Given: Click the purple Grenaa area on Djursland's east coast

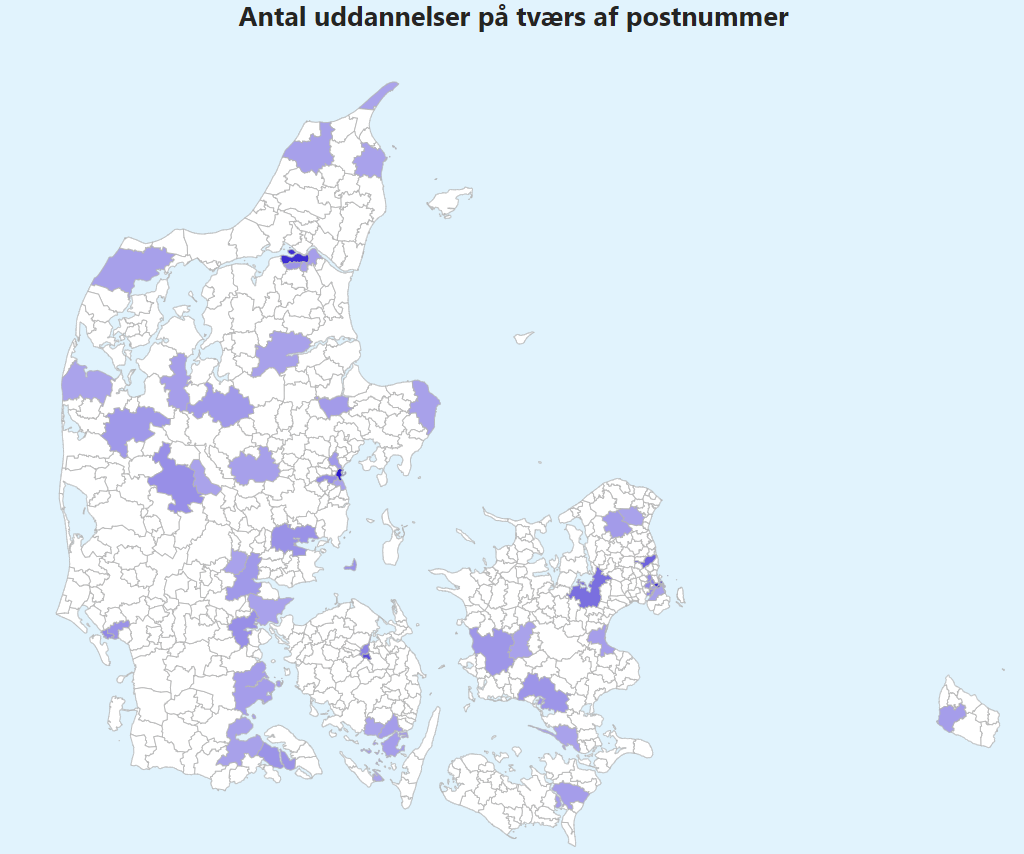Looking at the screenshot, I should (x=425, y=406).
